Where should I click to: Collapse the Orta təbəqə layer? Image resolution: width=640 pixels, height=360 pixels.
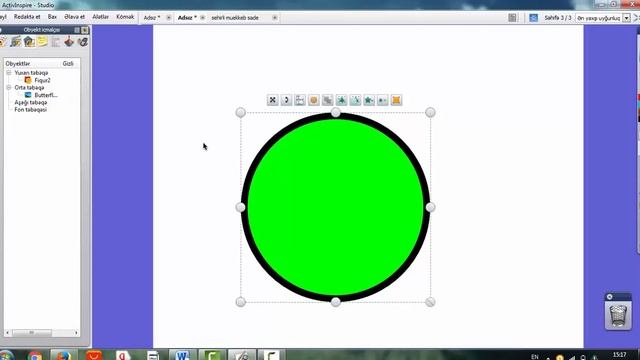(9, 87)
